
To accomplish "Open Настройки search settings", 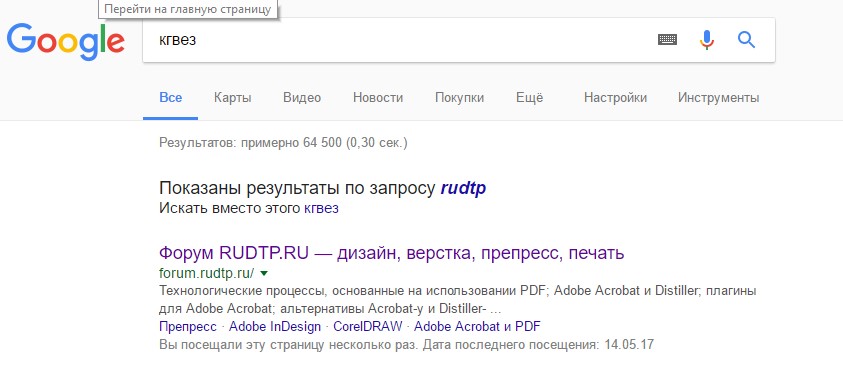I will 616,98.
